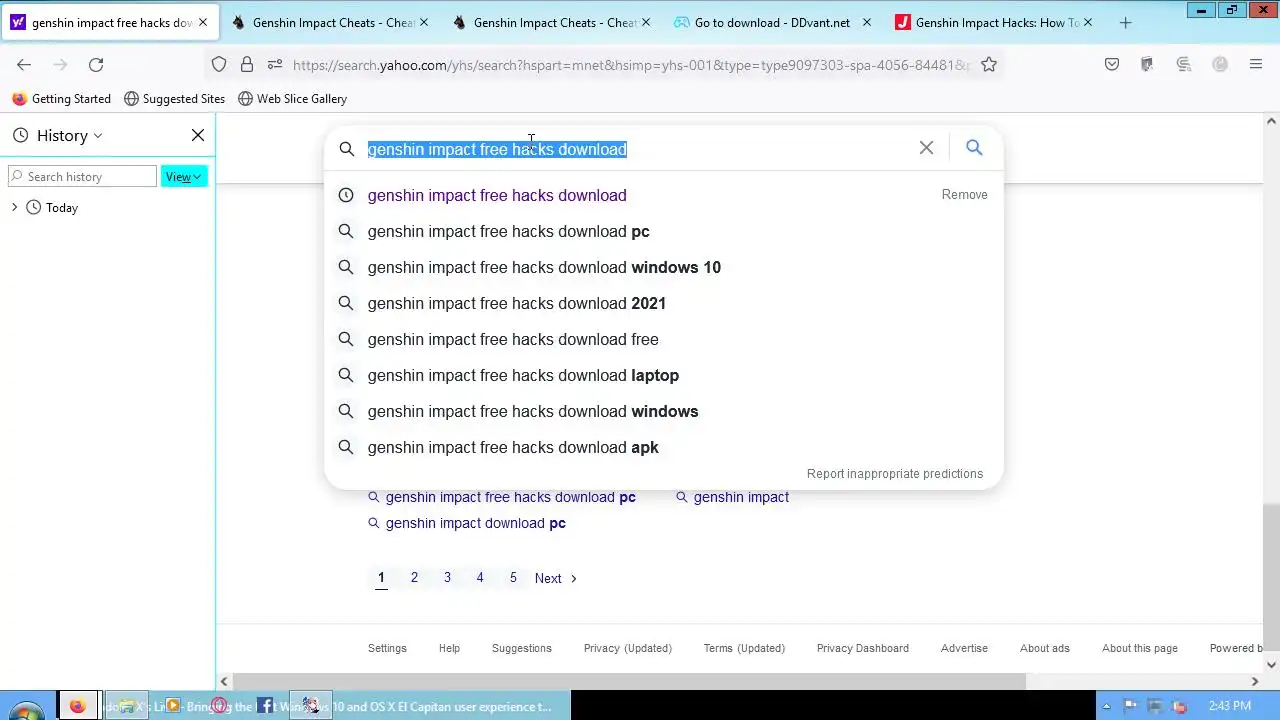Image resolution: width=1280 pixels, height=720 pixels.
Task: Switch to Go to download - DDvant.net tab
Action: coord(772,22)
